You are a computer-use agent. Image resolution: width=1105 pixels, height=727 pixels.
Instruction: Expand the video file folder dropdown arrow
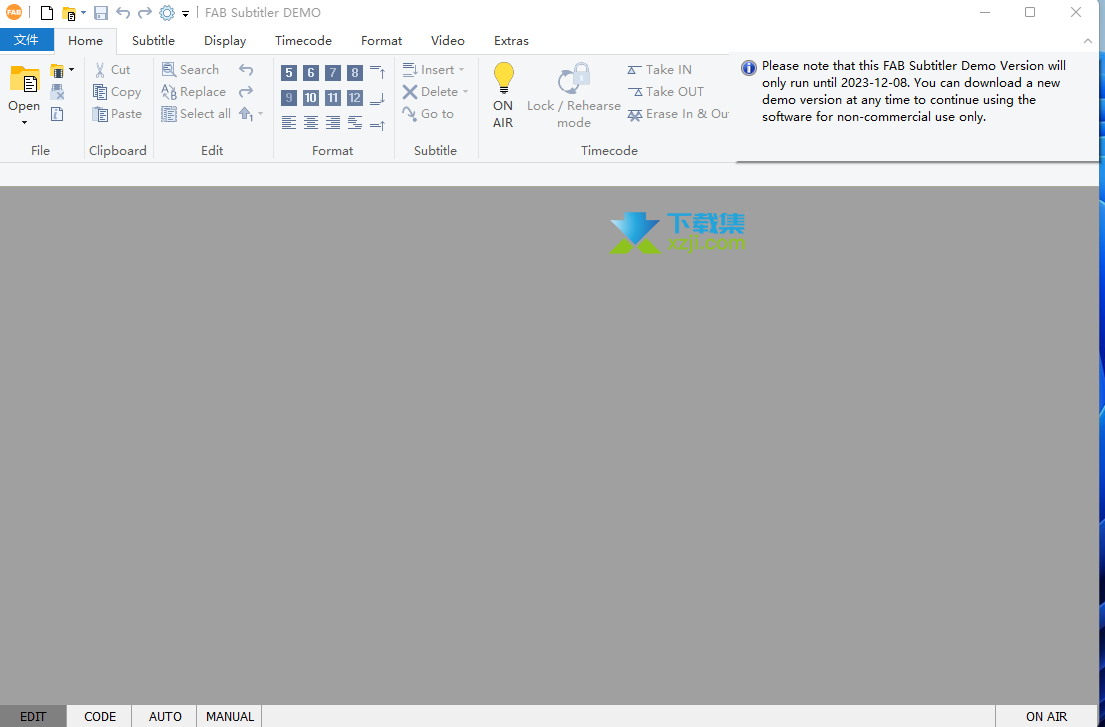click(71, 70)
